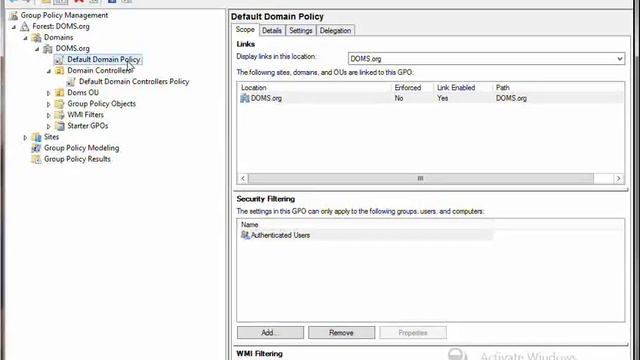The image size is (640, 360).
Task: Select the Starter GPOs label
Action: tap(88, 126)
